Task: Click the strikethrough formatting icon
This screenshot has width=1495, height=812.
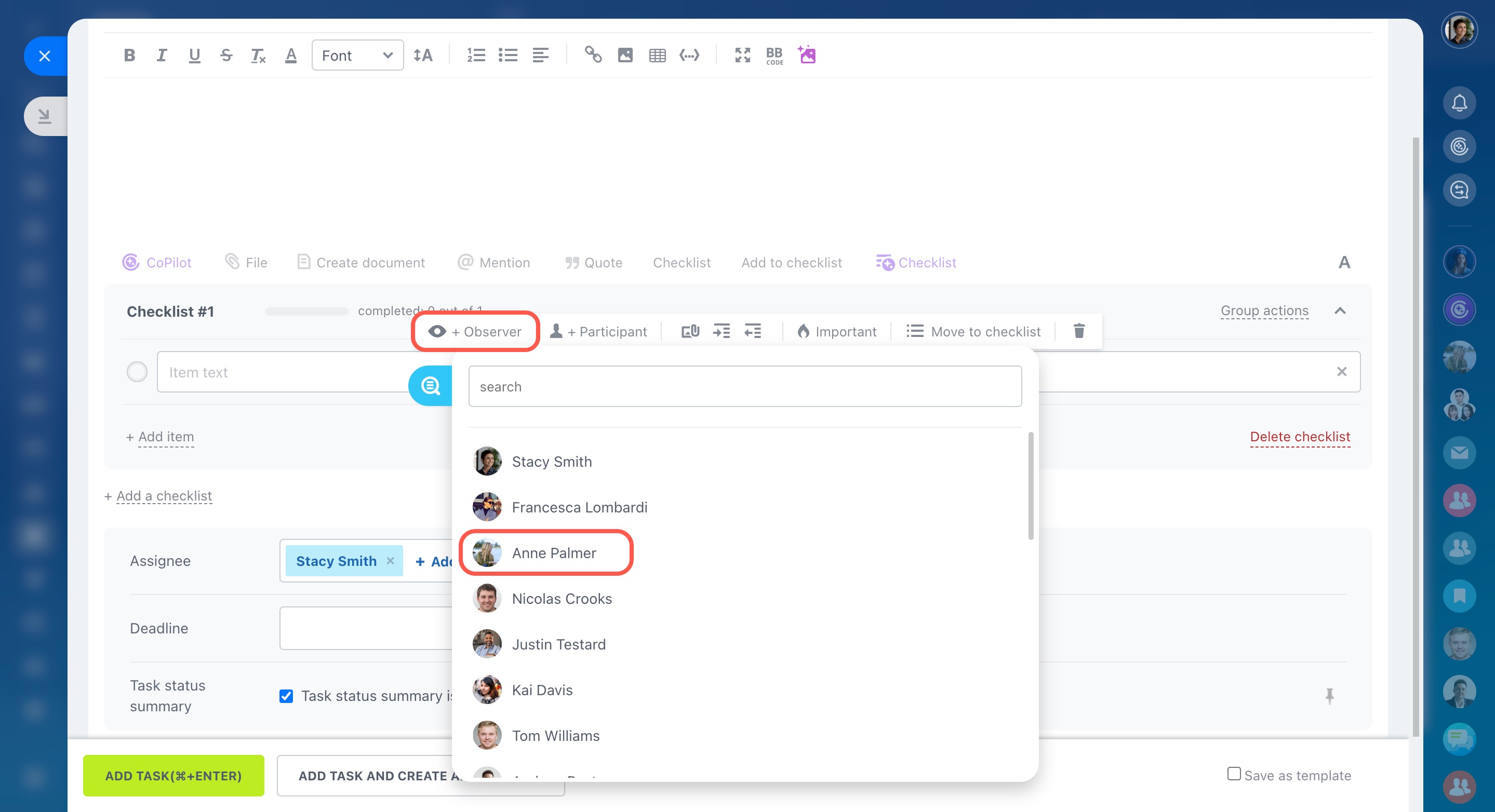Action: pyautogui.click(x=226, y=55)
